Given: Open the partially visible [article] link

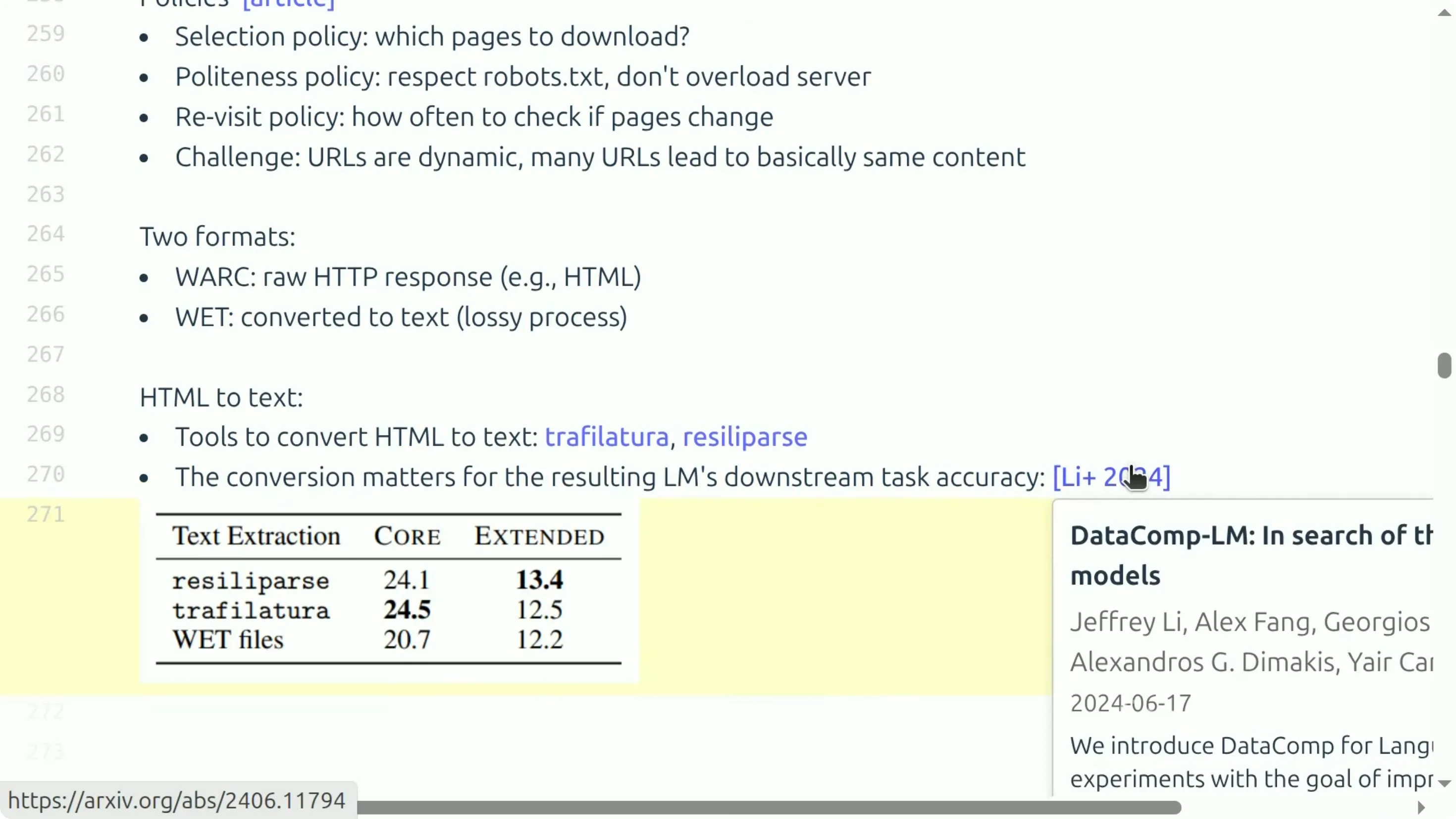Looking at the screenshot, I should coord(289,4).
